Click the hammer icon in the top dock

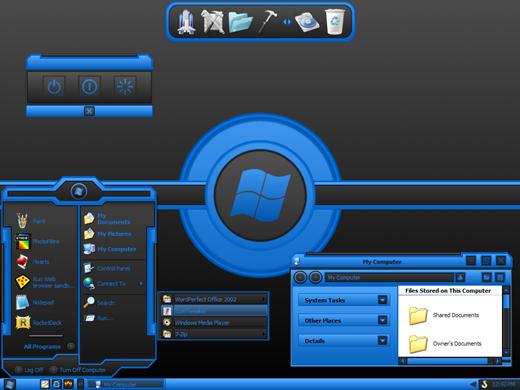267,21
